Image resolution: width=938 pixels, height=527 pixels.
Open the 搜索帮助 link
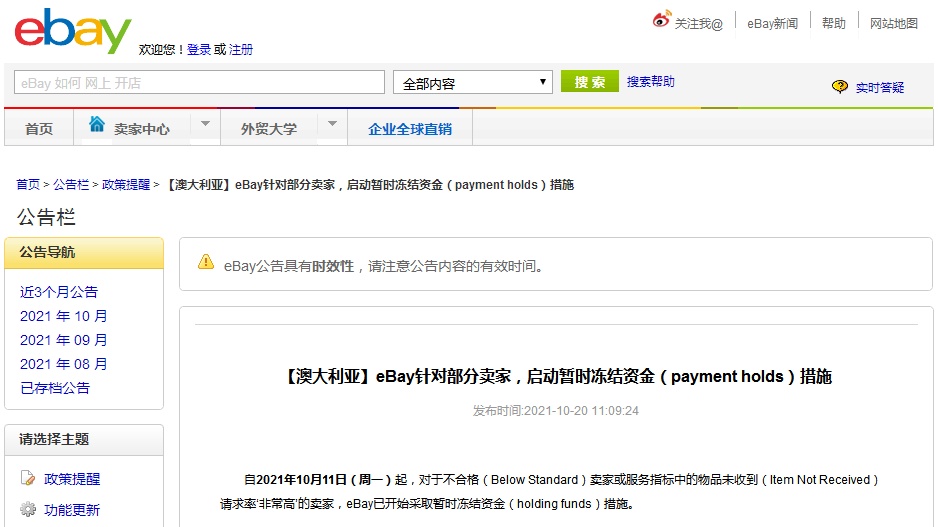point(650,81)
